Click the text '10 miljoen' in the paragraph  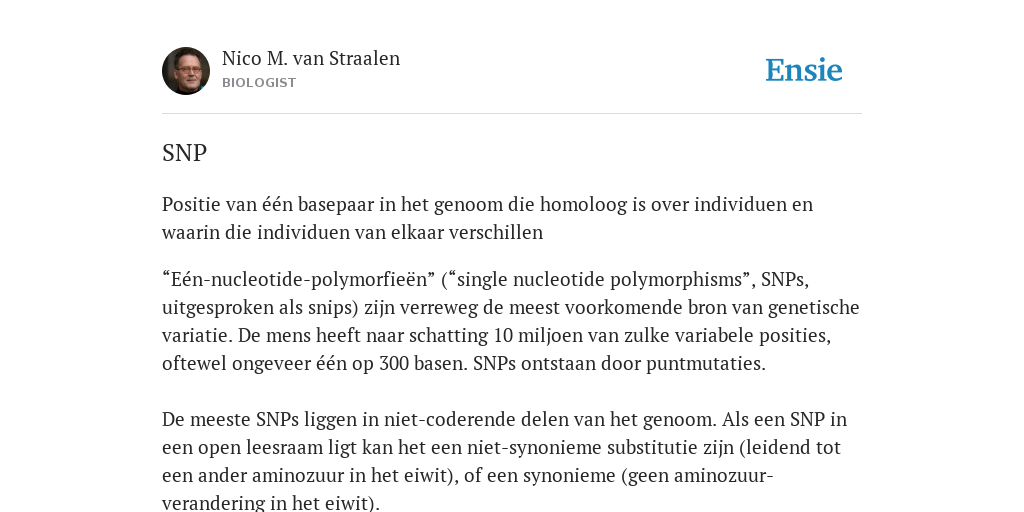click(x=537, y=335)
